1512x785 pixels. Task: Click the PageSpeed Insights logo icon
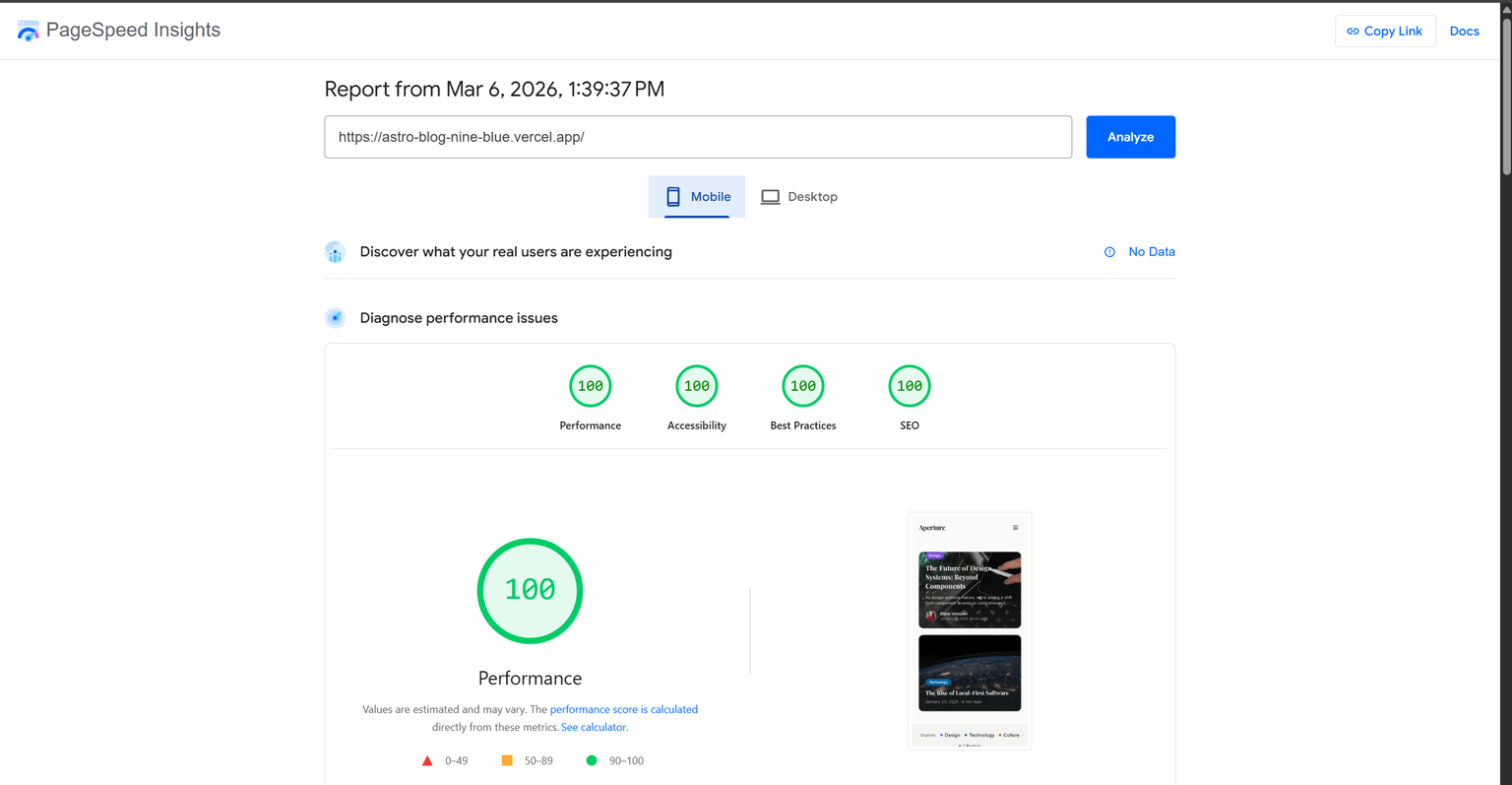(28, 31)
